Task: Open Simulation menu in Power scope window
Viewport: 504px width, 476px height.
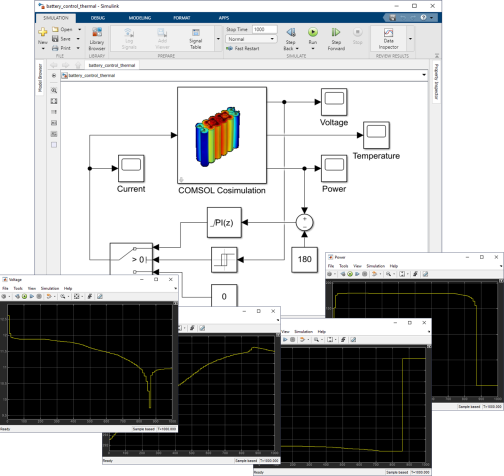Action: pos(376,266)
